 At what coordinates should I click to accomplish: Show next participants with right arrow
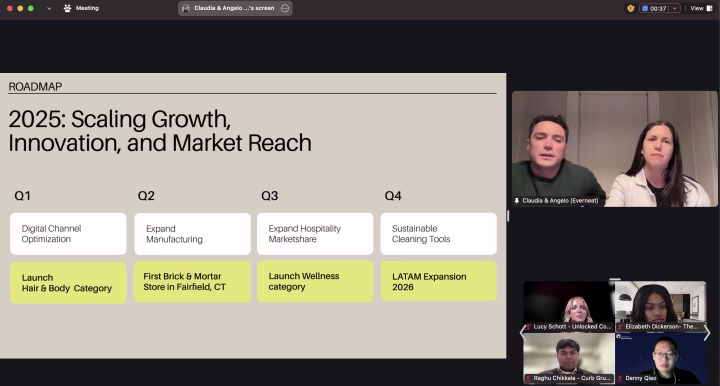(707, 334)
